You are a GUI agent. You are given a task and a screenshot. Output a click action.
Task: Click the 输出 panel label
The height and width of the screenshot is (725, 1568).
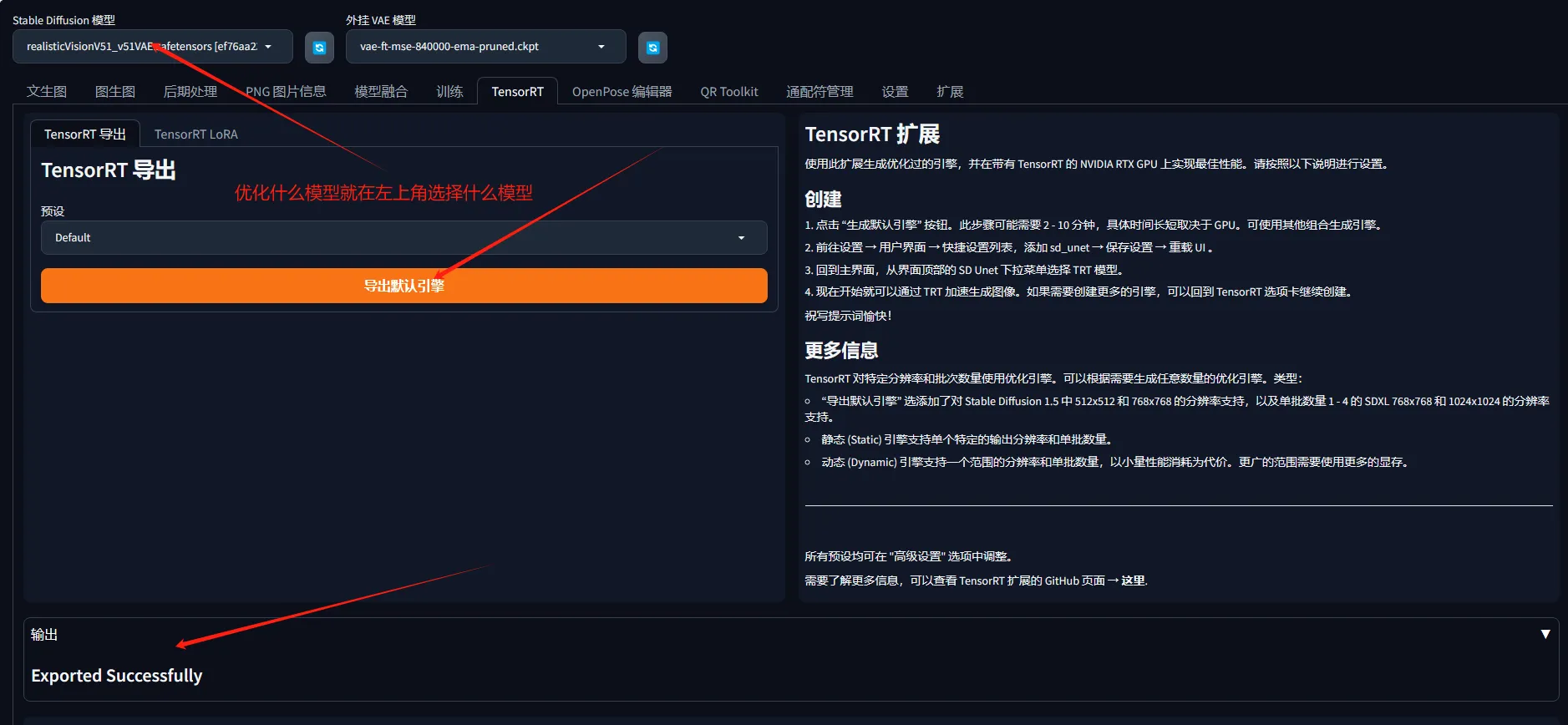point(44,635)
